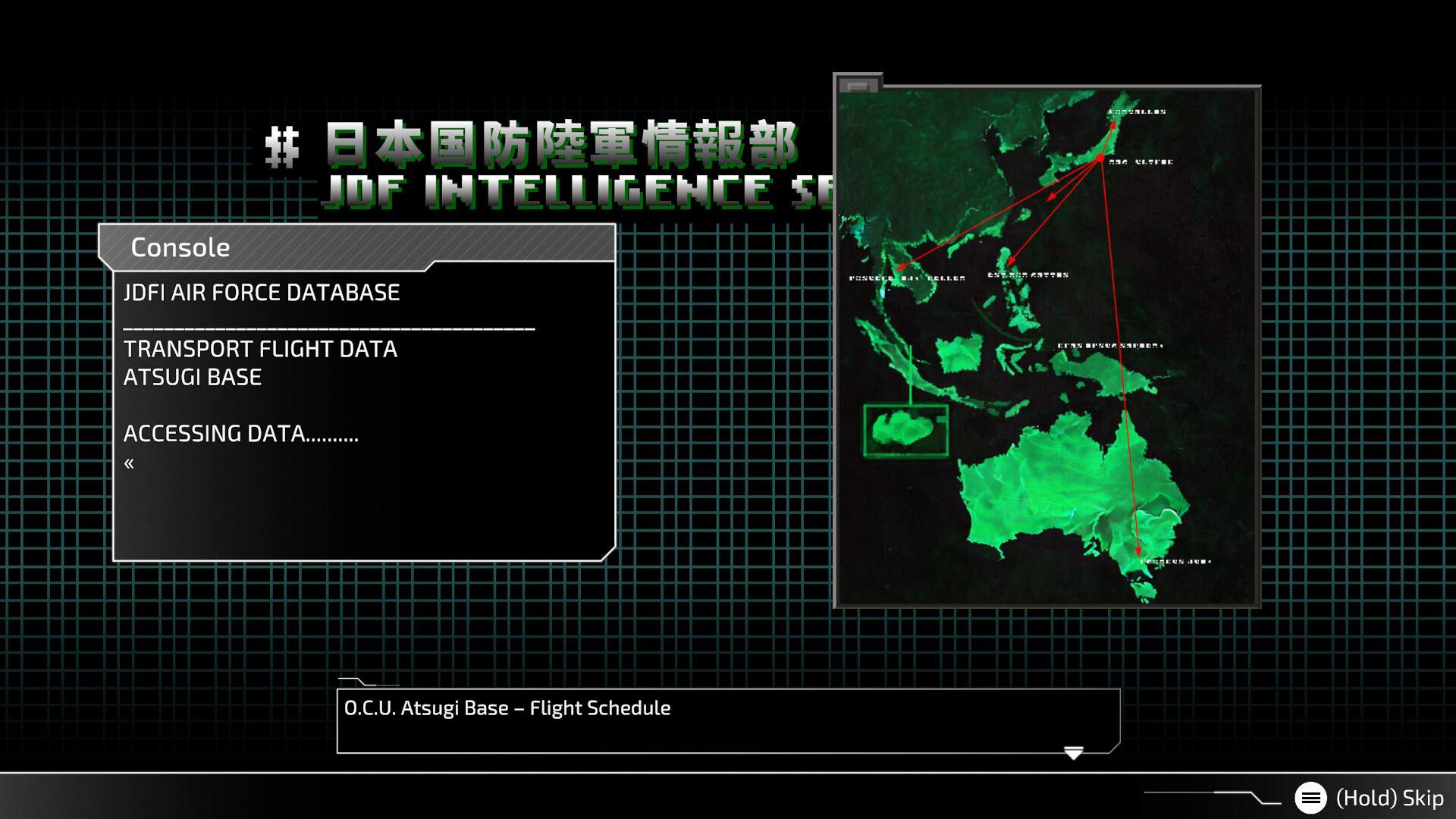Toggle the Philippines label on the satellite map

pyautogui.click(x=1025, y=275)
